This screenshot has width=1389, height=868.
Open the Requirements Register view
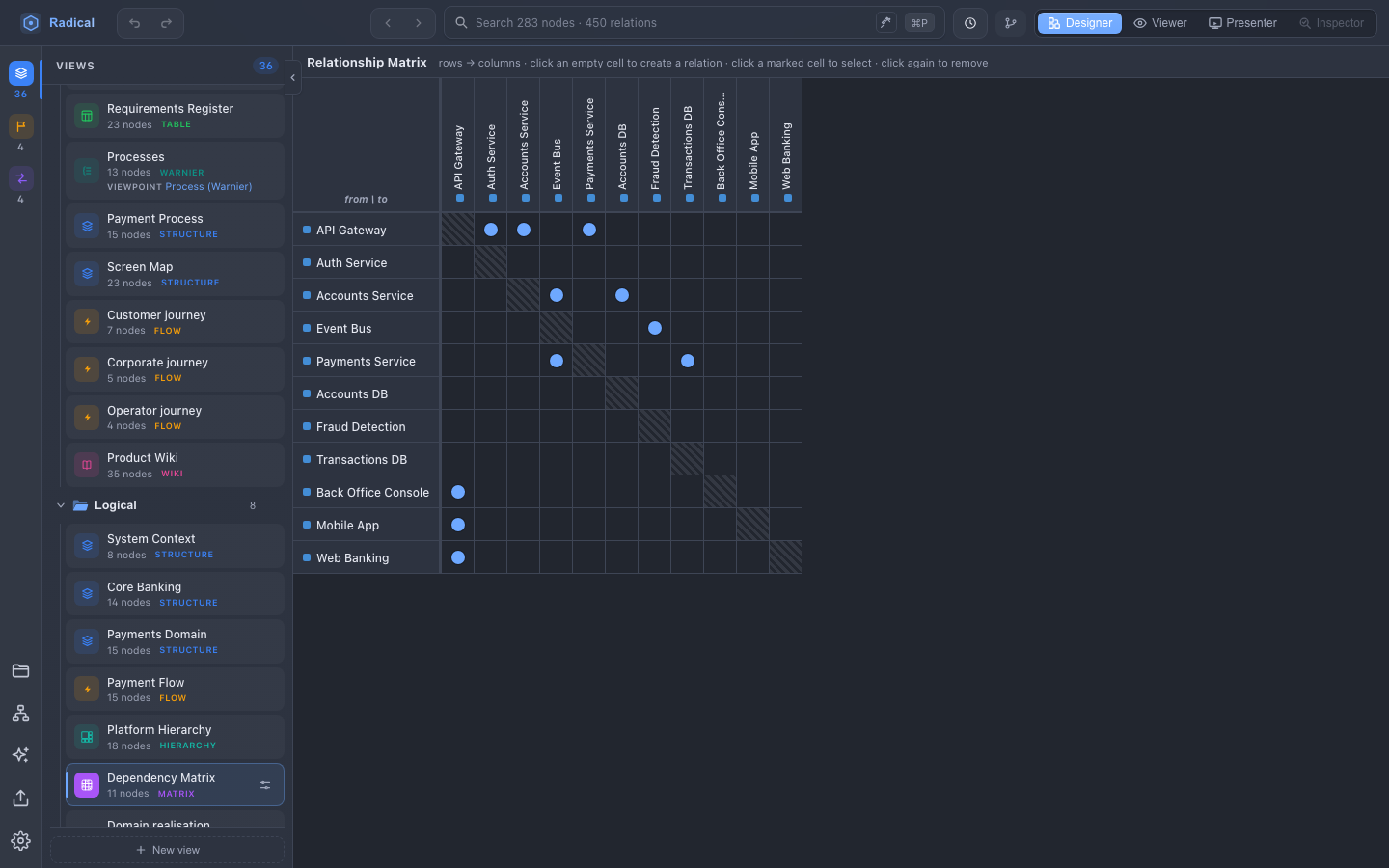[x=175, y=116]
